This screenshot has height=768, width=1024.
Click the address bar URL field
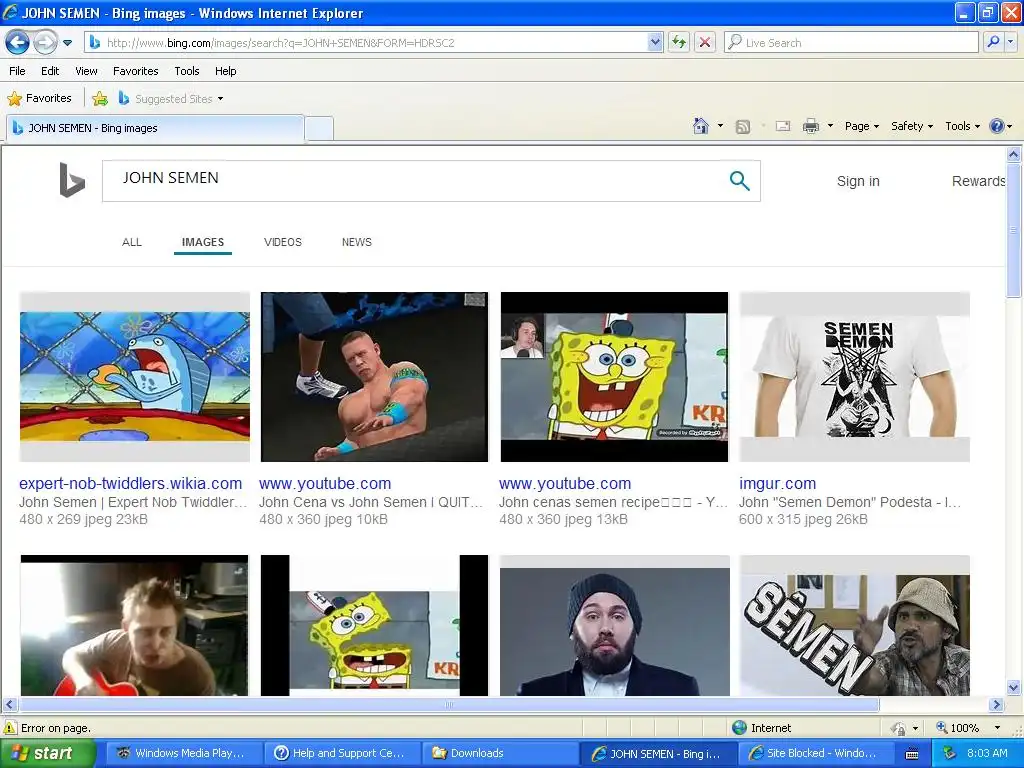(368, 43)
